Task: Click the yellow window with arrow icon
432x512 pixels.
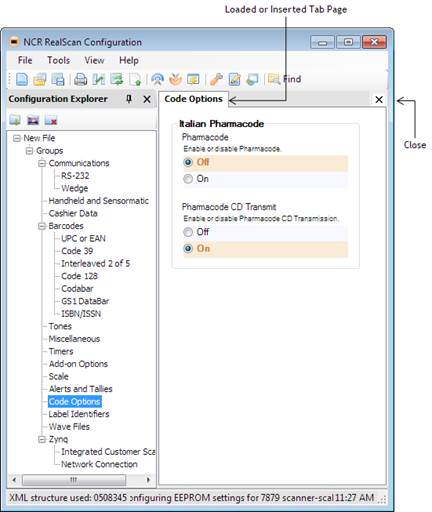Action: tap(193, 79)
